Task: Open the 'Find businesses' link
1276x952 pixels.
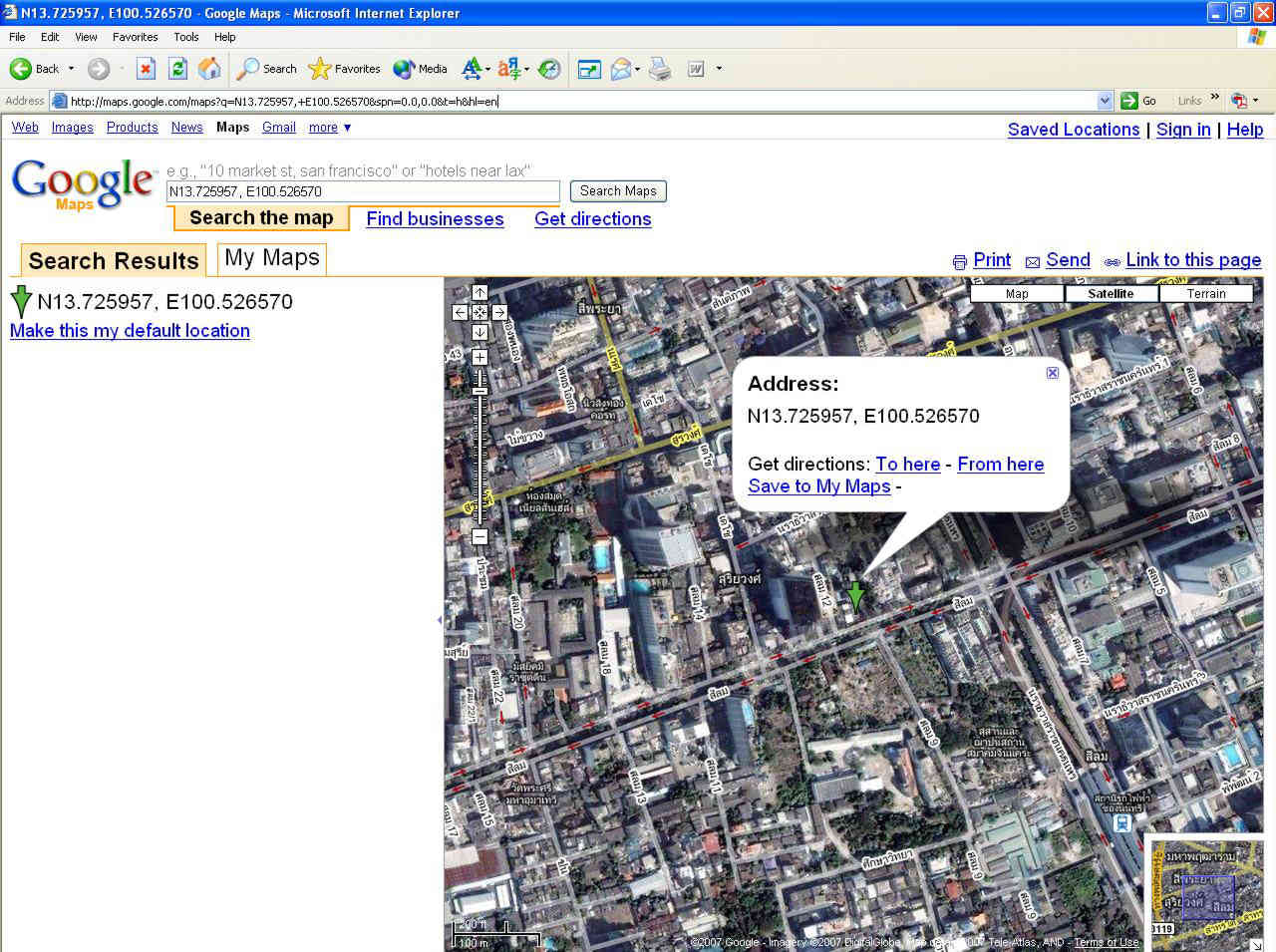Action: click(x=435, y=219)
